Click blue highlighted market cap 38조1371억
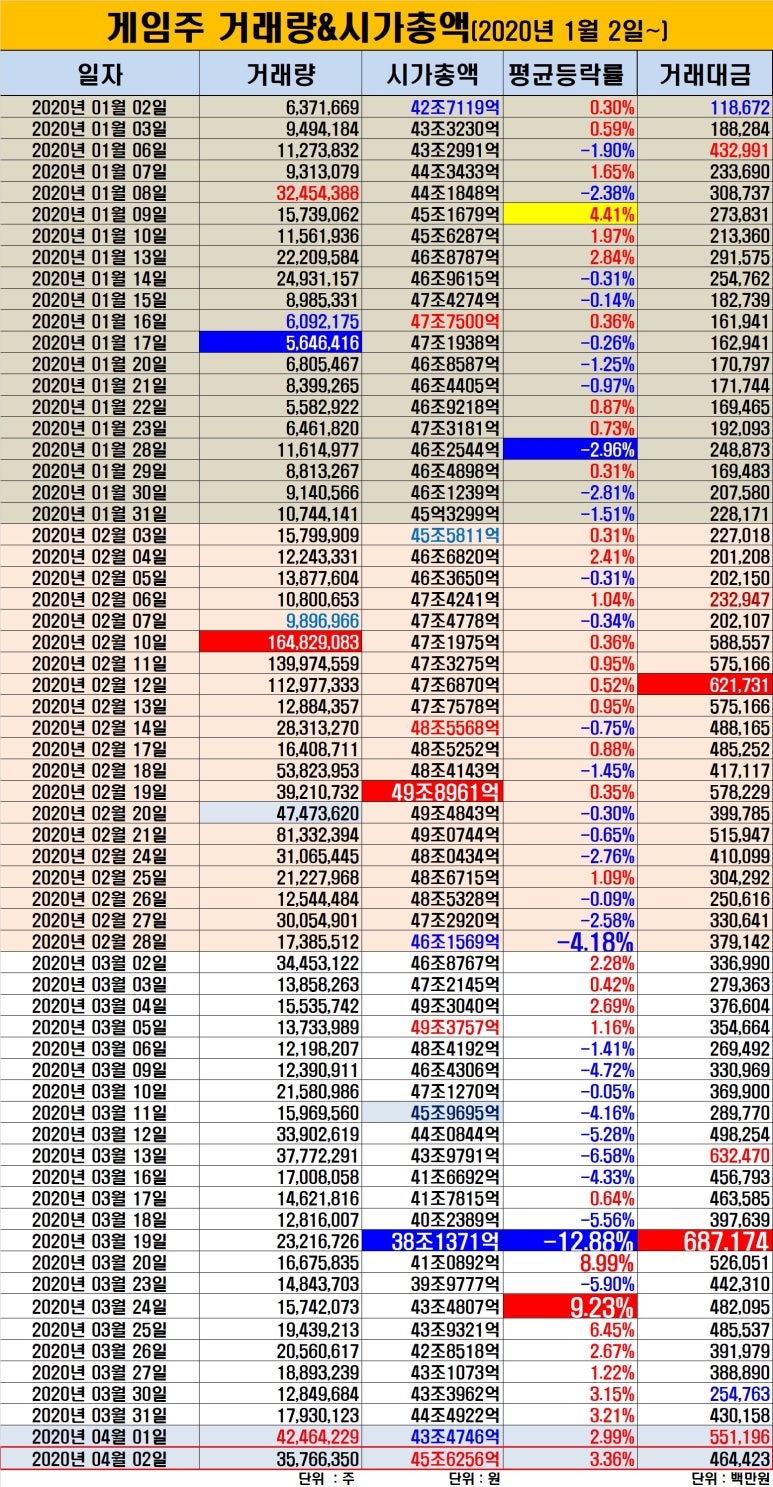The height and width of the screenshot is (1487, 773). [x=433, y=1241]
